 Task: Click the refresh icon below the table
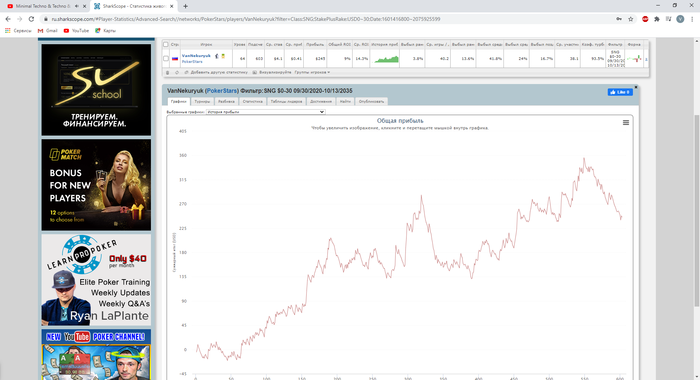pyautogui.click(x=177, y=72)
